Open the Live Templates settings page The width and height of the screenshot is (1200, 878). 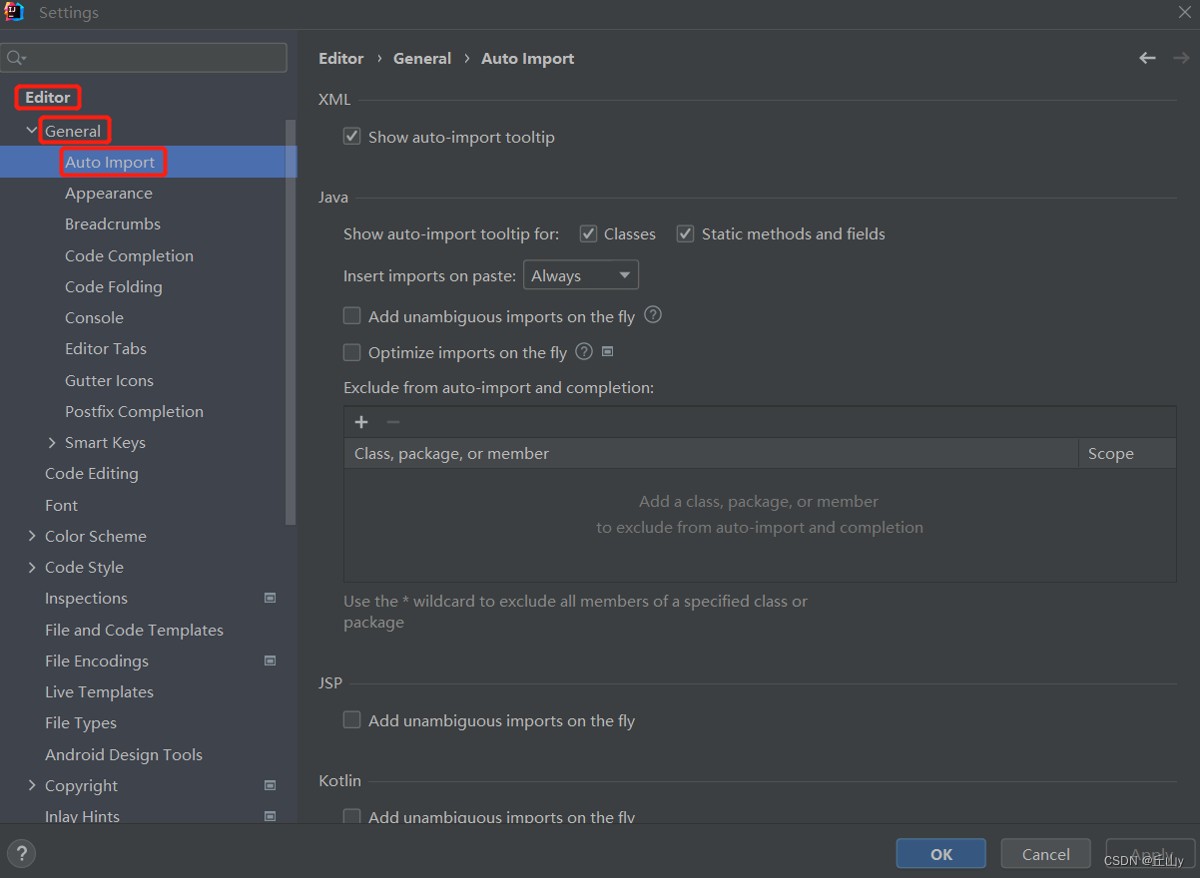point(99,692)
